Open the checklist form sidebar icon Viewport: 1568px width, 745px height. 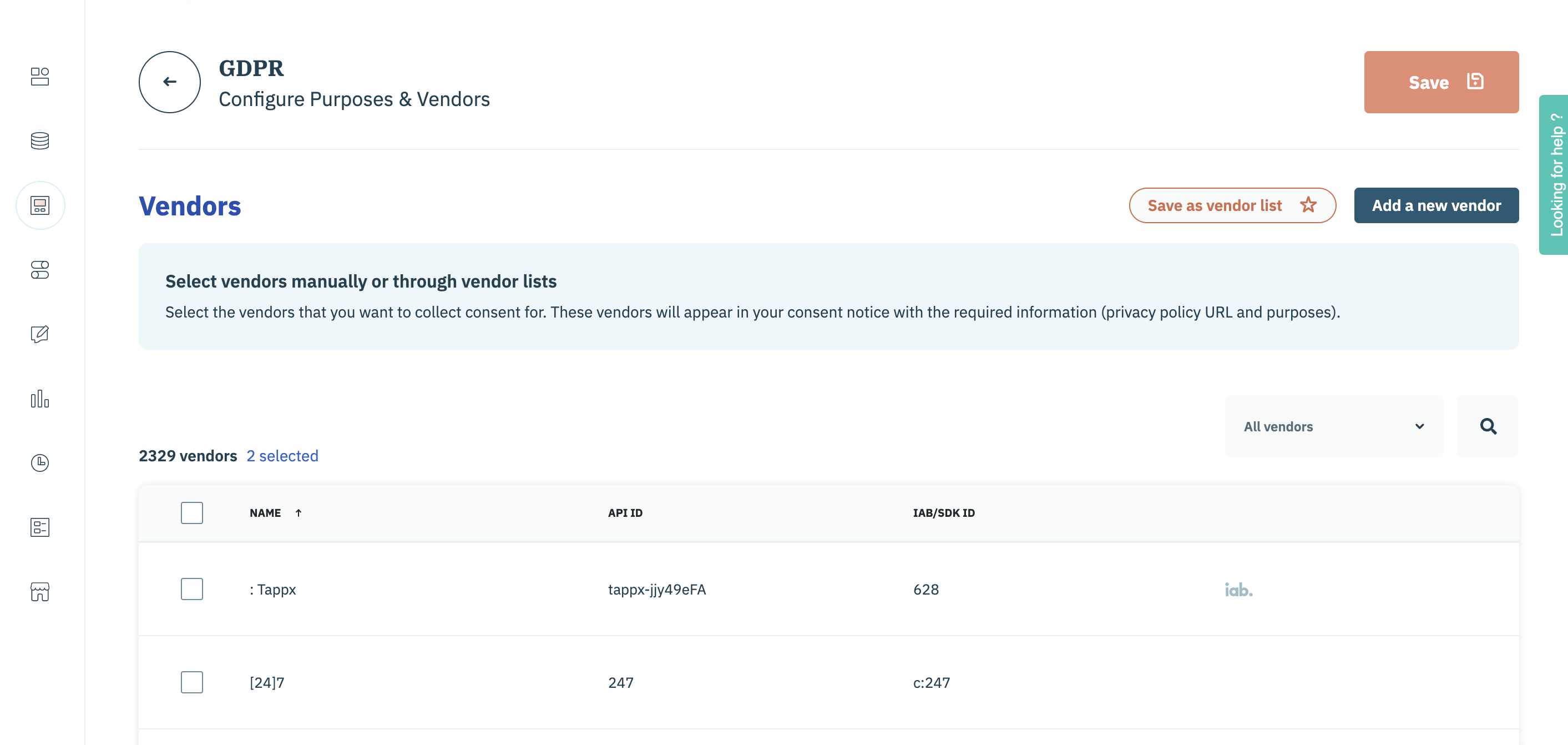[39, 527]
